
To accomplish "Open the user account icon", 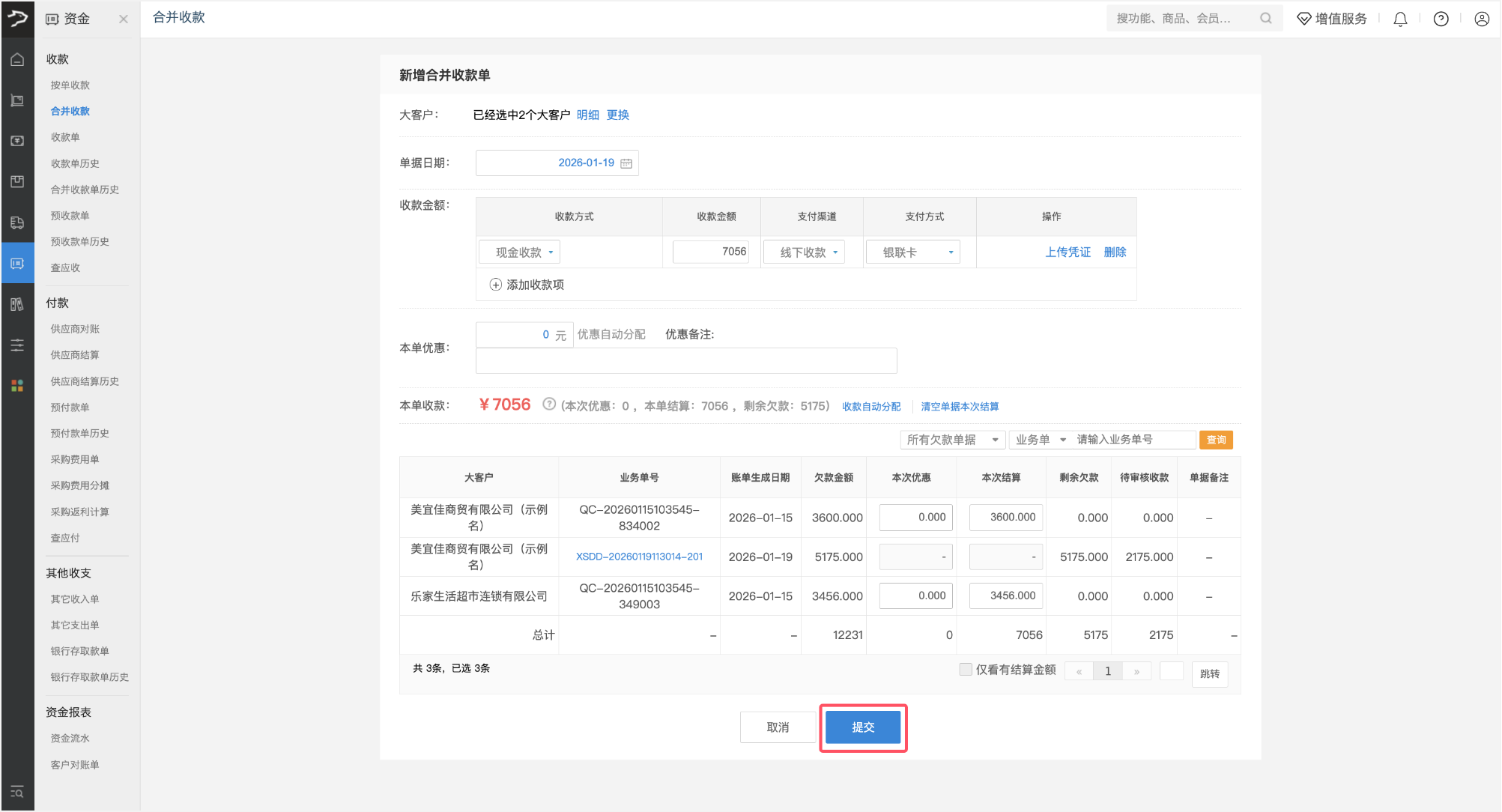I will (1481, 19).
